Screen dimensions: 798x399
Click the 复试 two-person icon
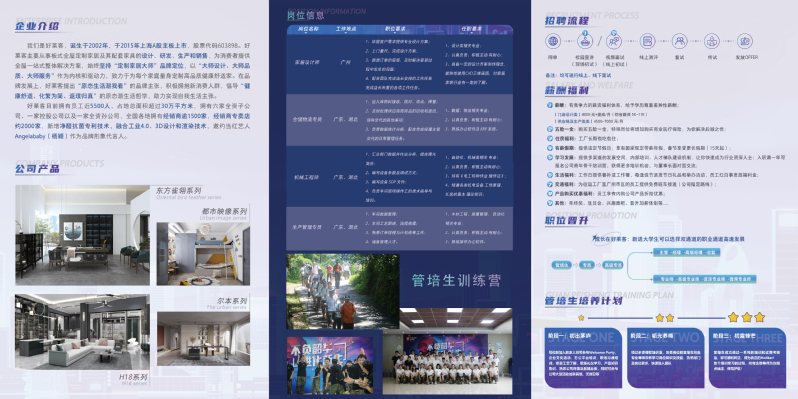point(679,41)
